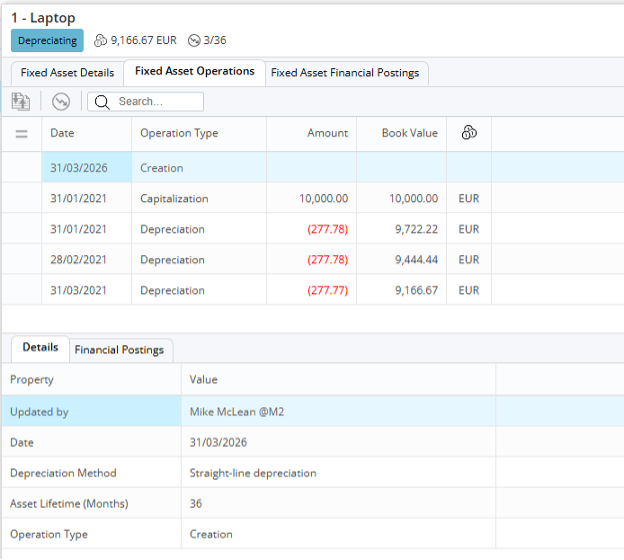Click the Property column header
624x560 pixels.
(92, 380)
